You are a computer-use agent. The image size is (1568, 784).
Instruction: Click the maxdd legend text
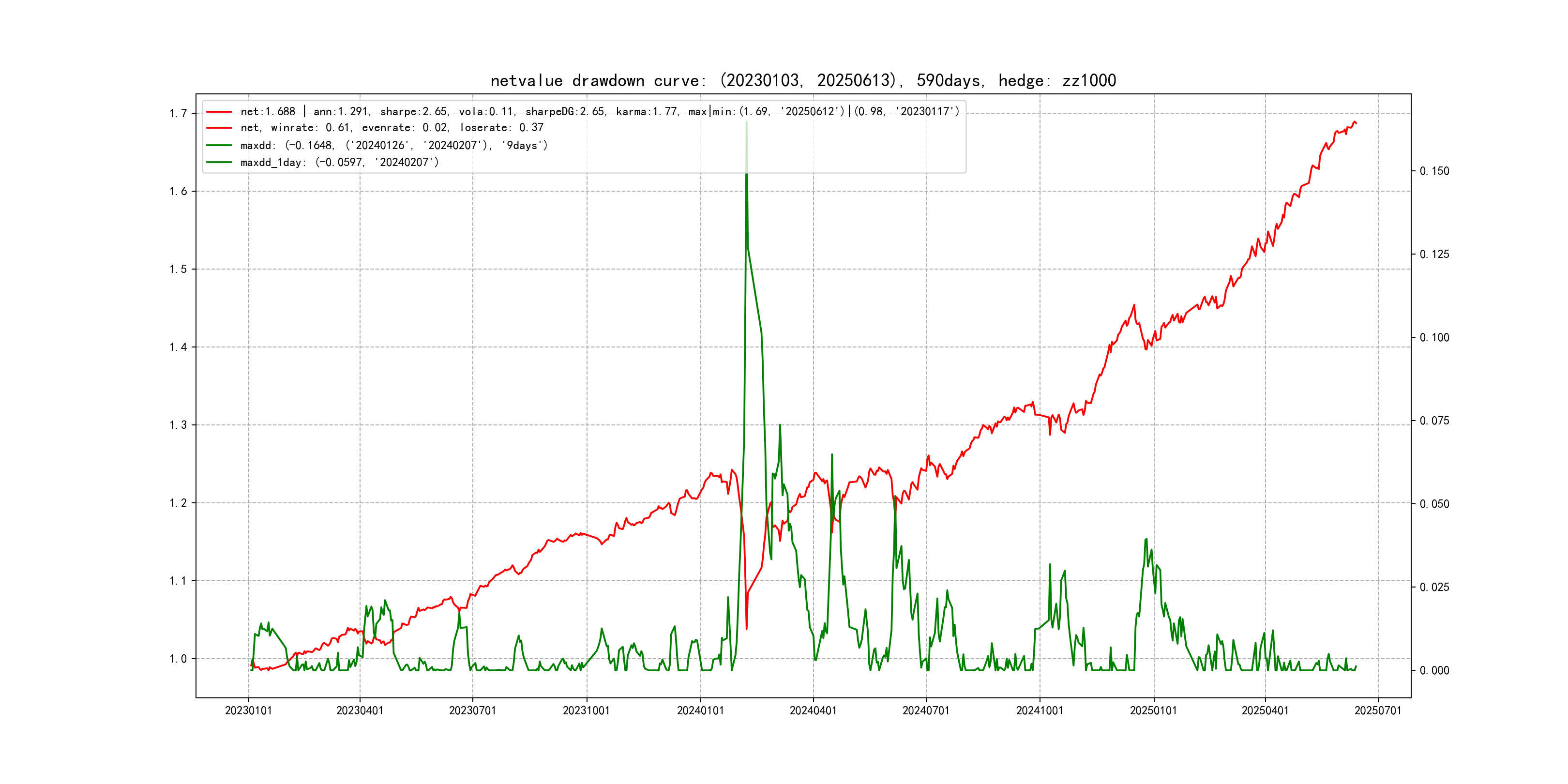(x=394, y=146)
